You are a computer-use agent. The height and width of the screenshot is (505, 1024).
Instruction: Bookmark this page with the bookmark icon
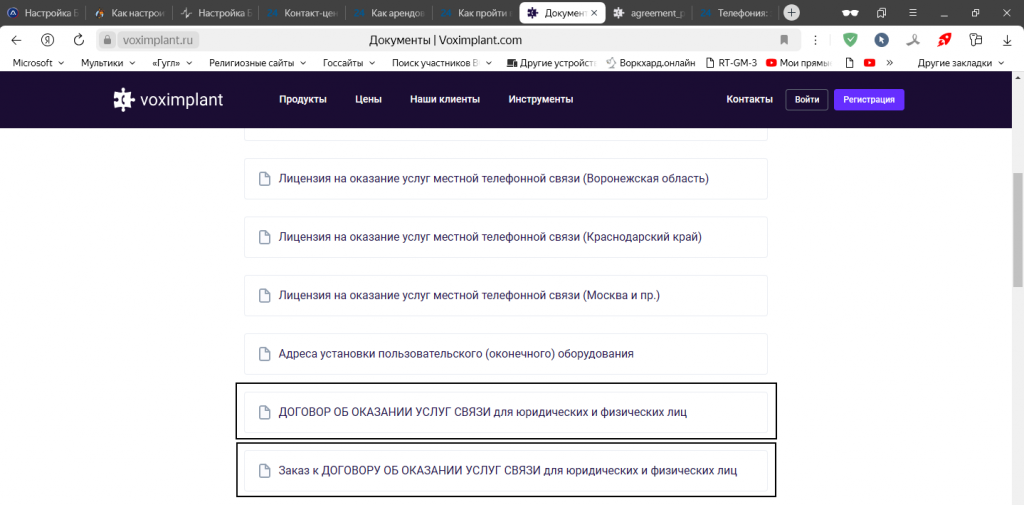coord(784,40)
